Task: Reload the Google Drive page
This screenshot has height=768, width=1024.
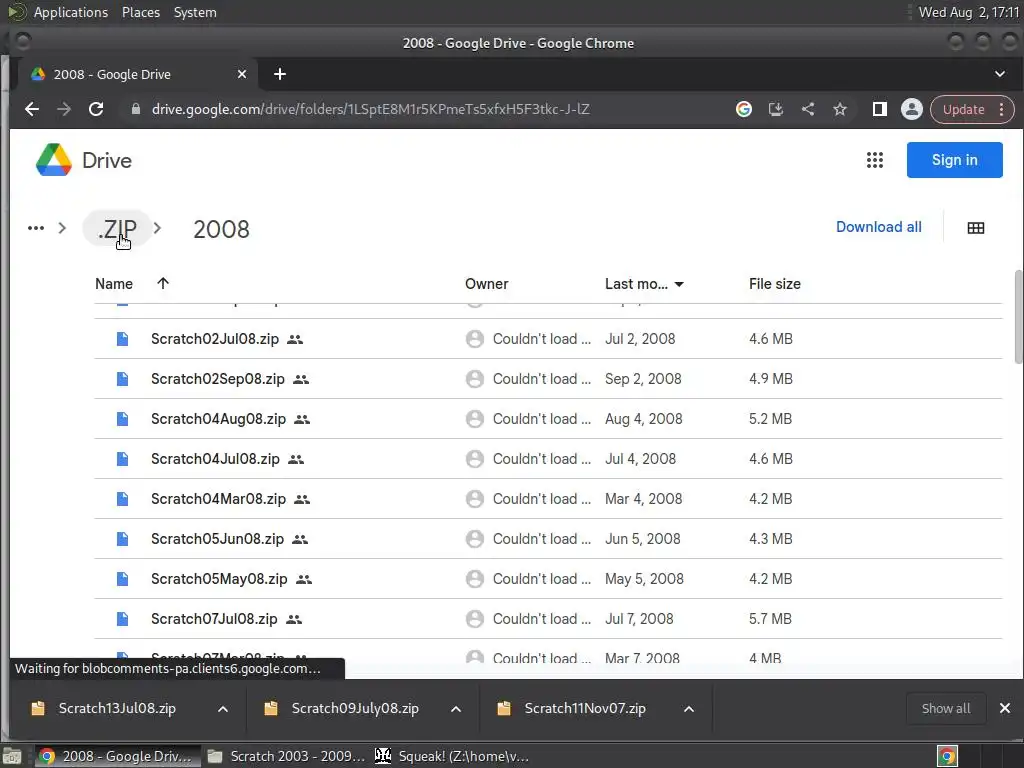Action: coord(96,109)
